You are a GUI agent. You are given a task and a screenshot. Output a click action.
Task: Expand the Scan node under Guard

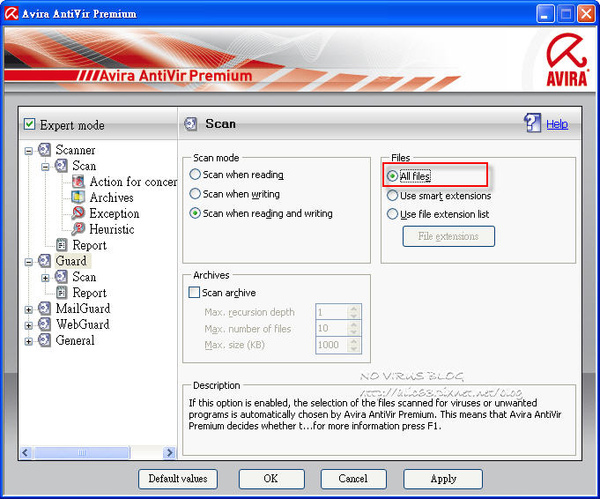coord(45,278)
